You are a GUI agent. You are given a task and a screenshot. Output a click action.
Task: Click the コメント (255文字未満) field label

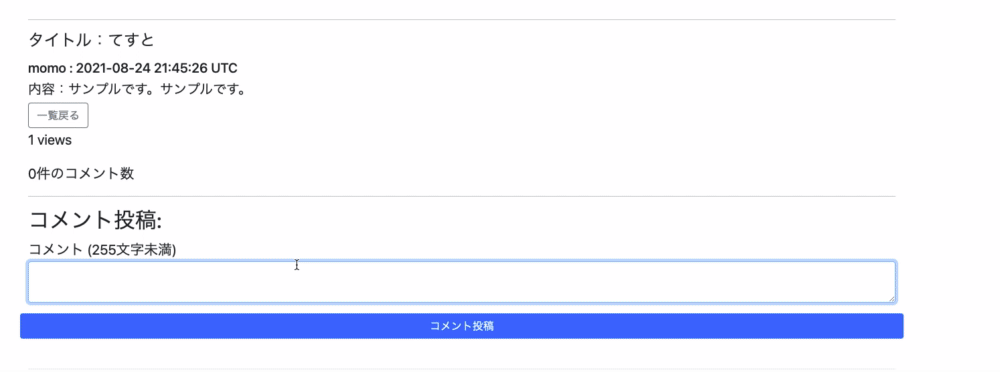tap(102, 249)
